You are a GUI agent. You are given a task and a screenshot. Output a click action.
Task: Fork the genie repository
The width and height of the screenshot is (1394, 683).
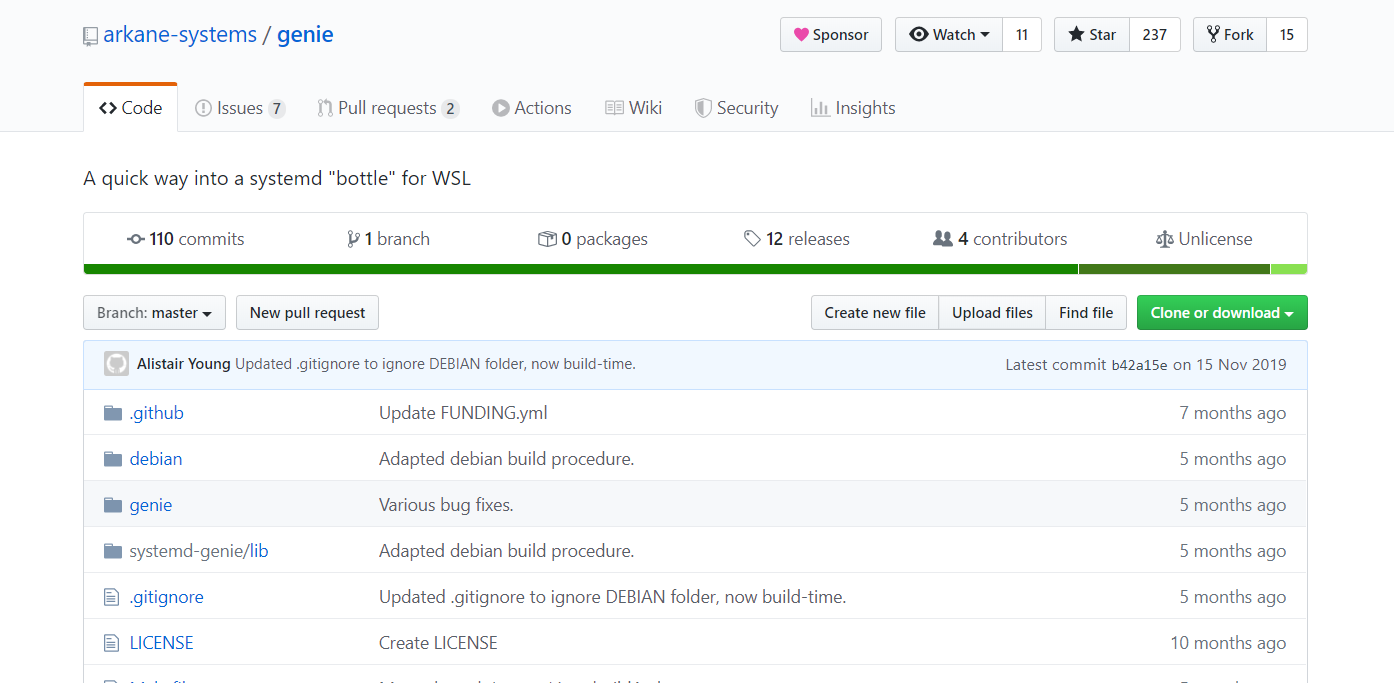(1230, 35)
